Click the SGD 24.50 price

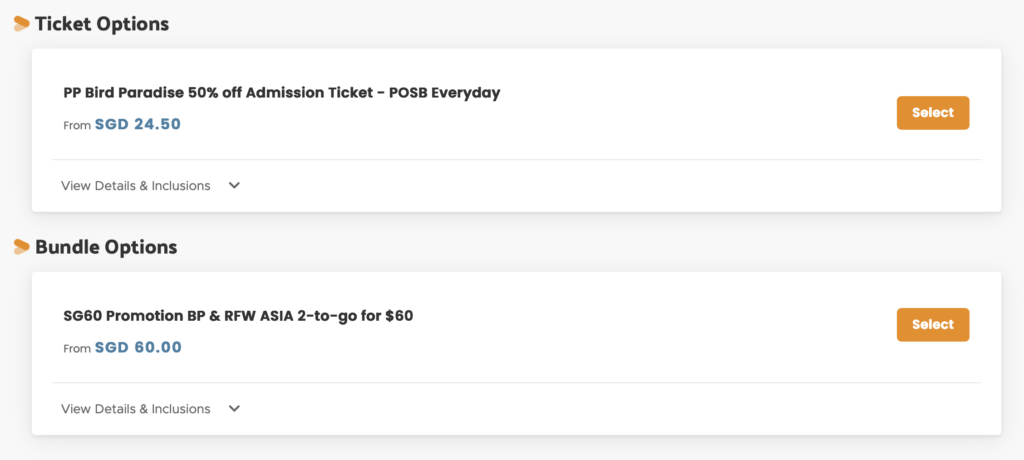[x=138, y=125]
